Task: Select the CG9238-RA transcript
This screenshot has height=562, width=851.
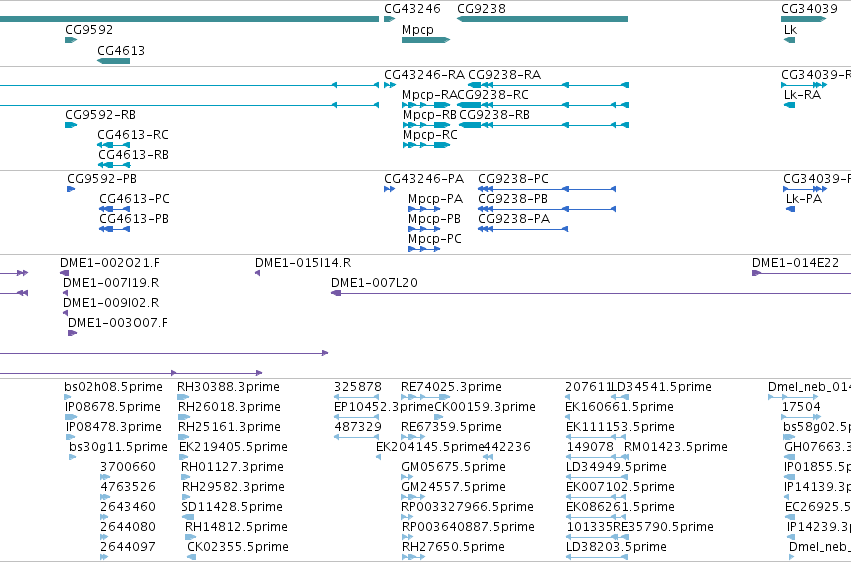Action: [x=504, y=75]
